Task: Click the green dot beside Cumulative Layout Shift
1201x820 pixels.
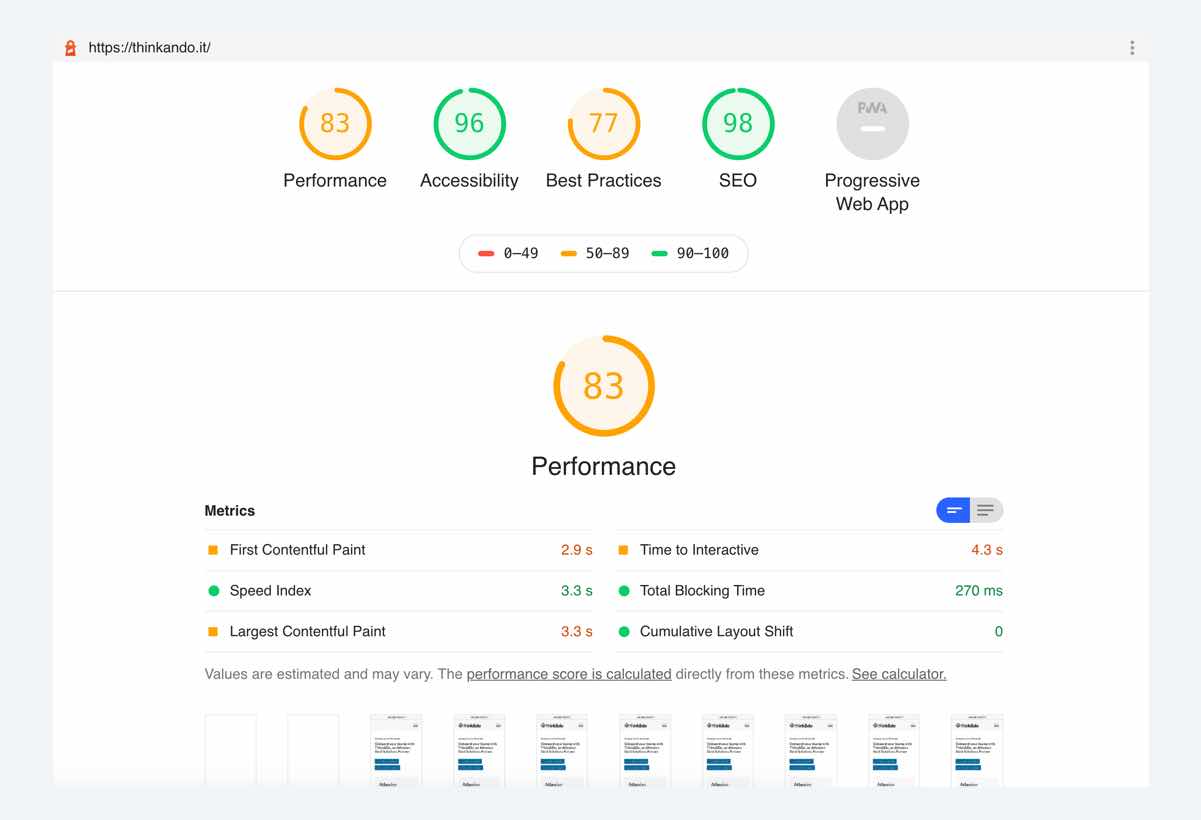Action: click(x=623, y=632)
